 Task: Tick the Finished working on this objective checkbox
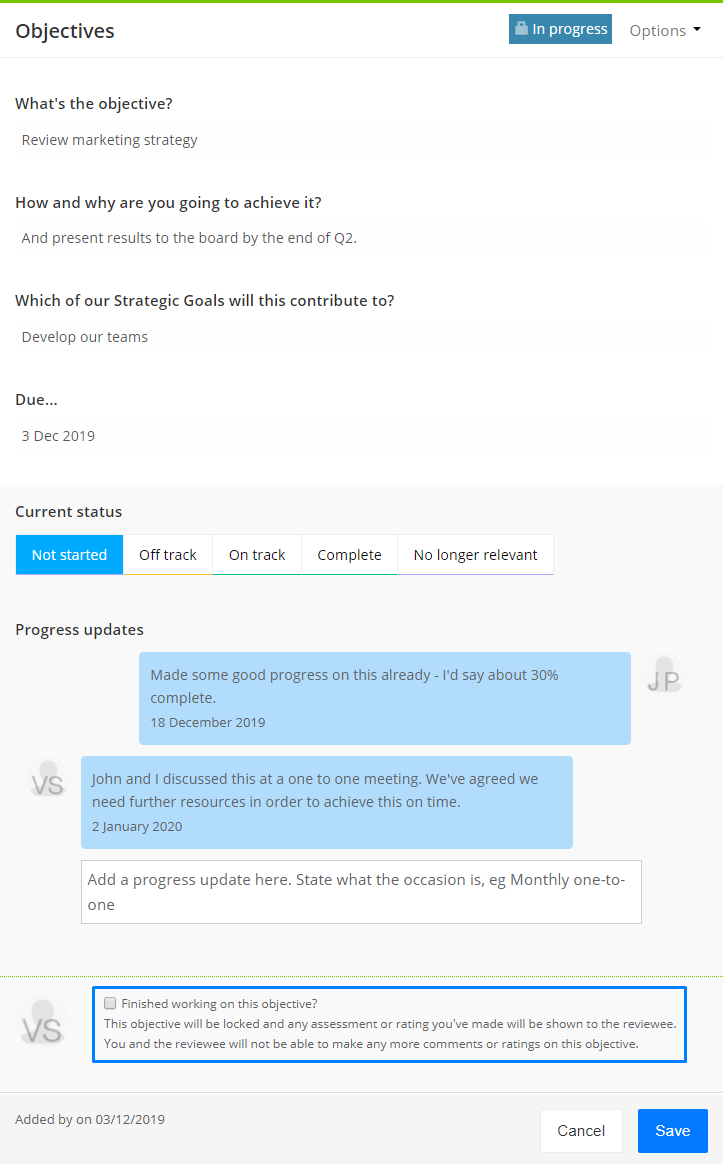pos(110,1003)
